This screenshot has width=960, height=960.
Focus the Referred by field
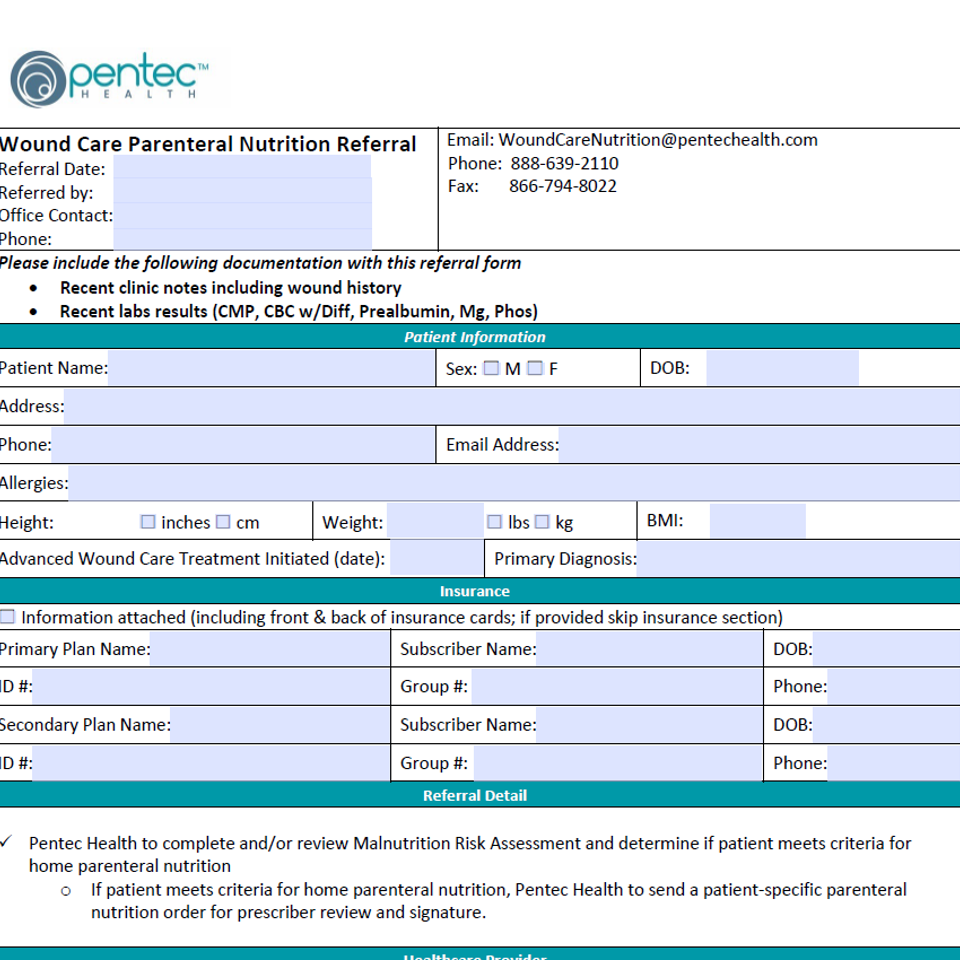click(x=242, y=192)
